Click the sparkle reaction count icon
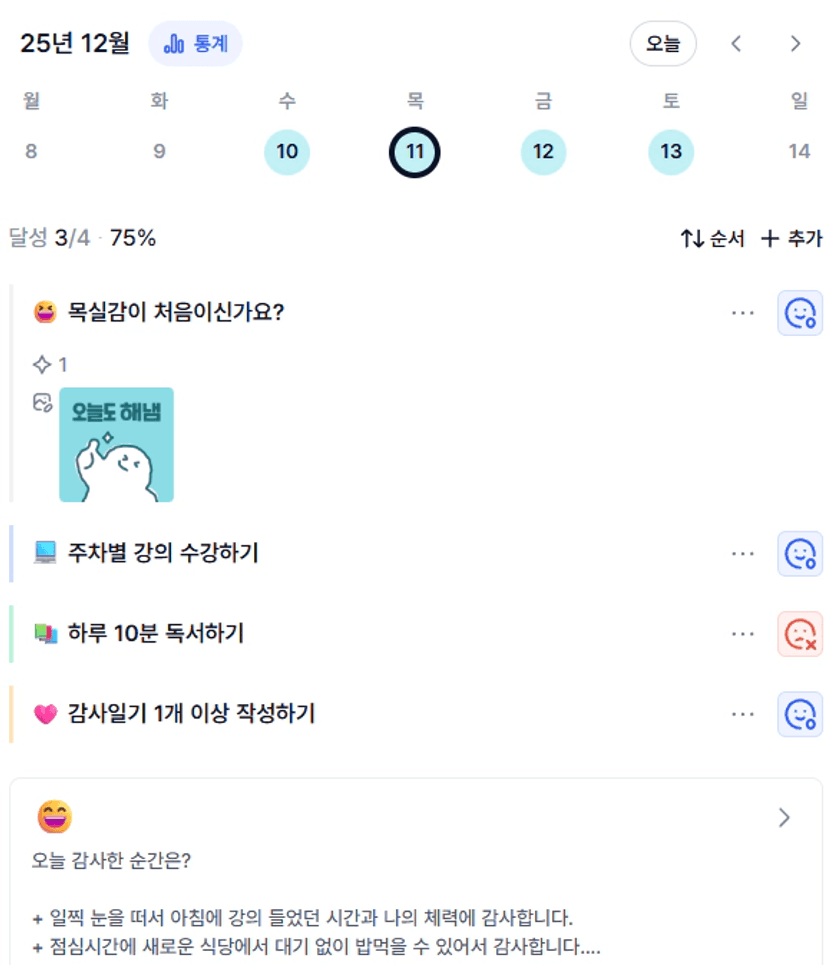The height and width of the screenshot is (965, 827). [42, 365]
